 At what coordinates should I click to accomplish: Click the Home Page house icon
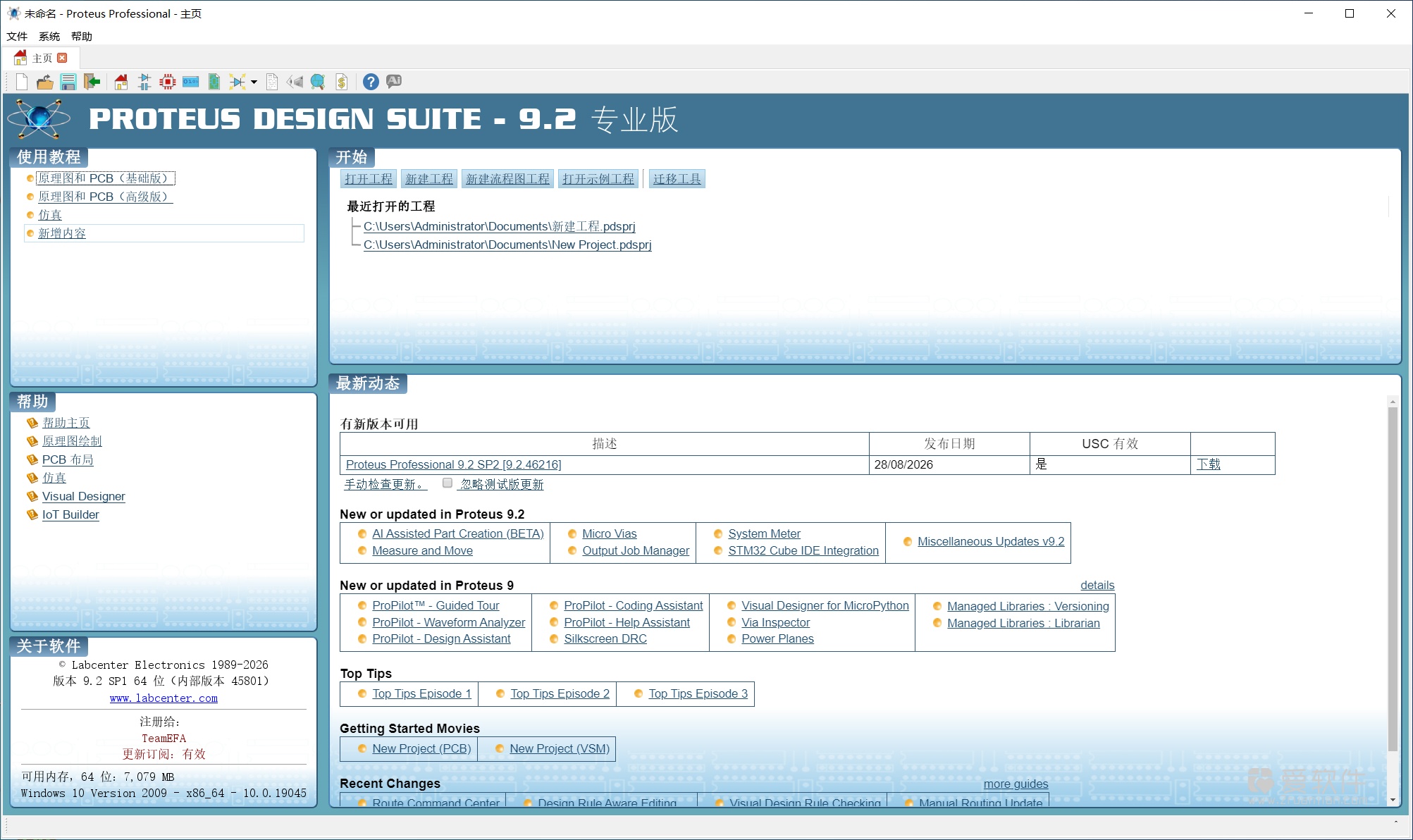121,82
